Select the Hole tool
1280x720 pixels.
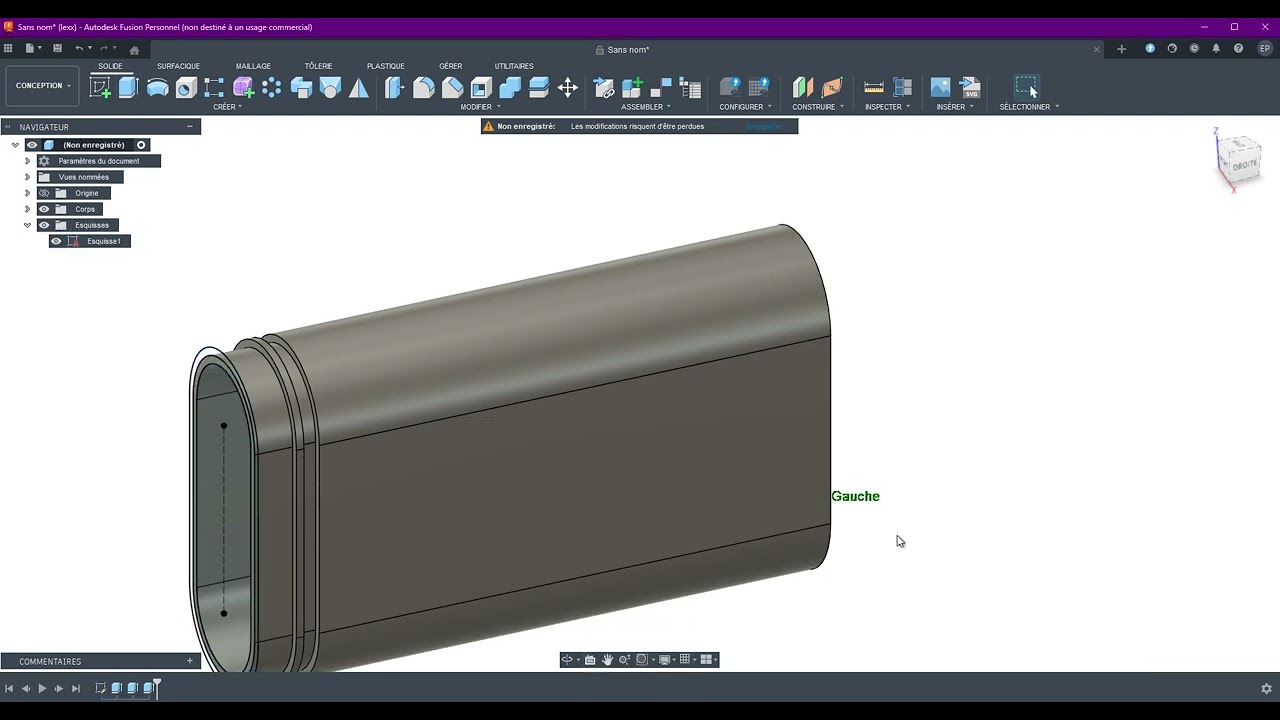coord(186,88)
